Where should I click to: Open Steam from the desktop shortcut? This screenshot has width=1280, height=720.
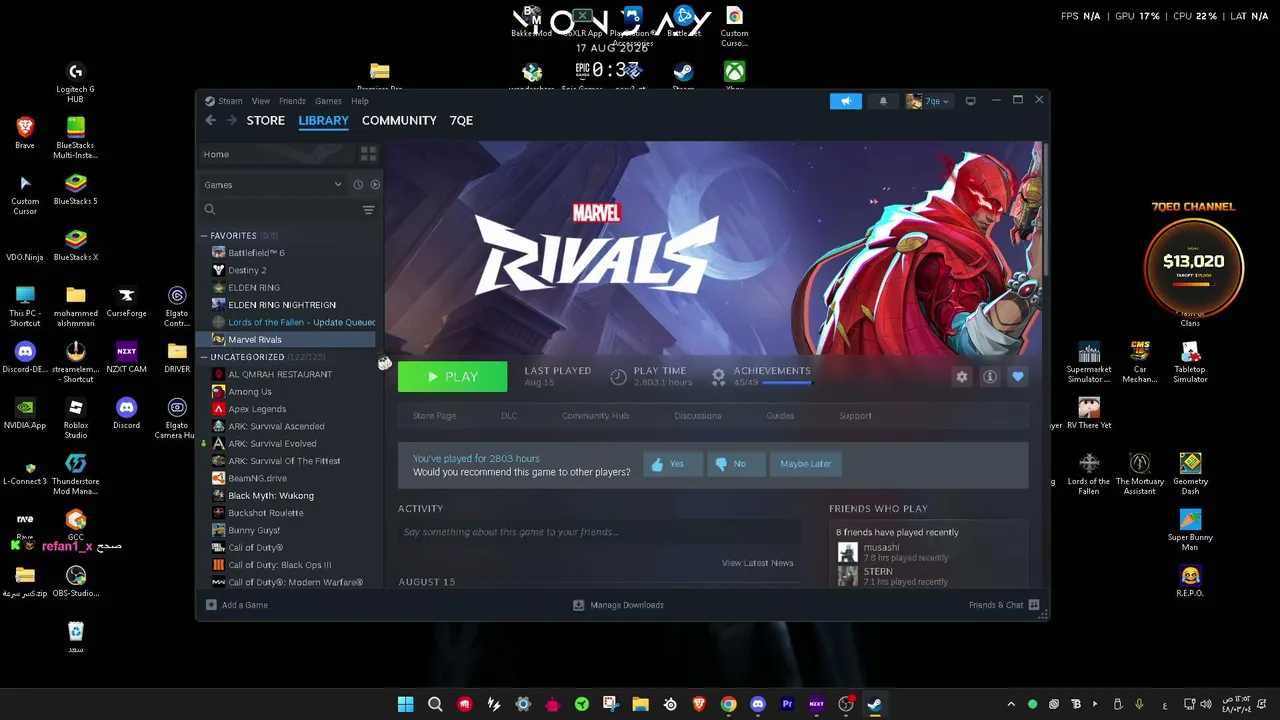click(x=683, y=77)
